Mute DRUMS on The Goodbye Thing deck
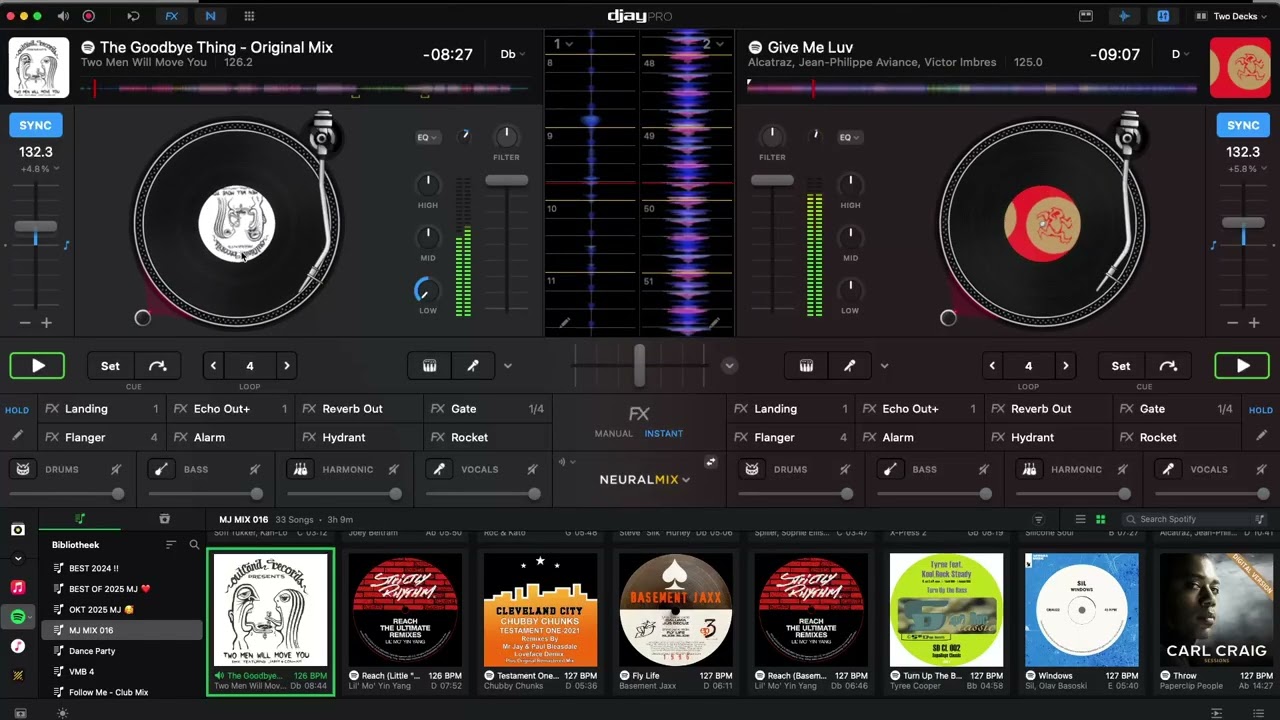Viewport: 1280px width, 720px height. point(116,469)
